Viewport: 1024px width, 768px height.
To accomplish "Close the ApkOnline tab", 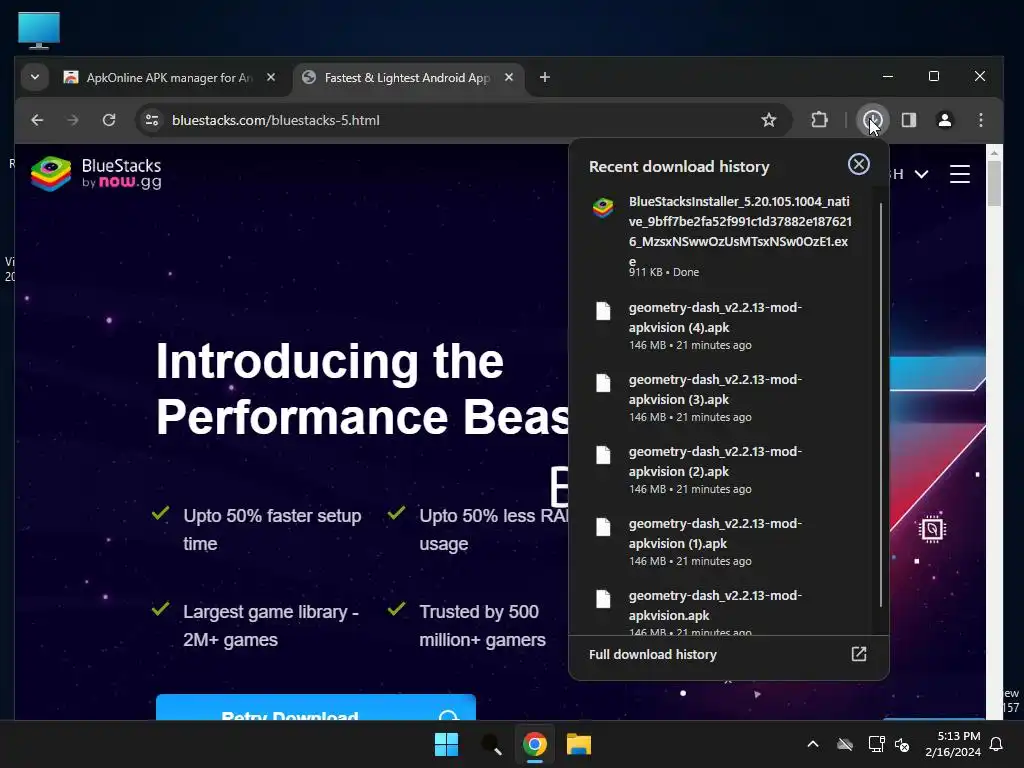I will (271, 77).
